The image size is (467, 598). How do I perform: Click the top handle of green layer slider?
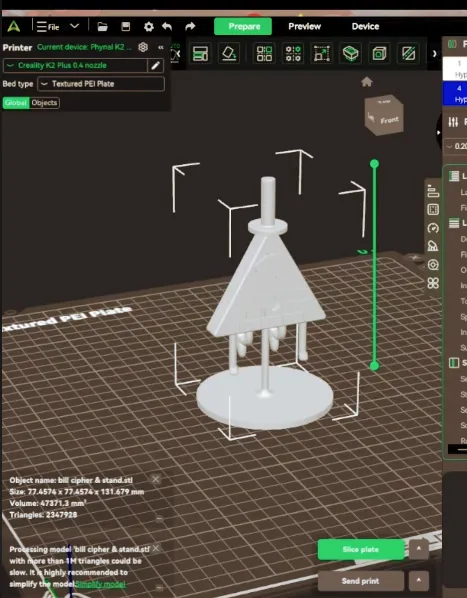tap(374, 164)
